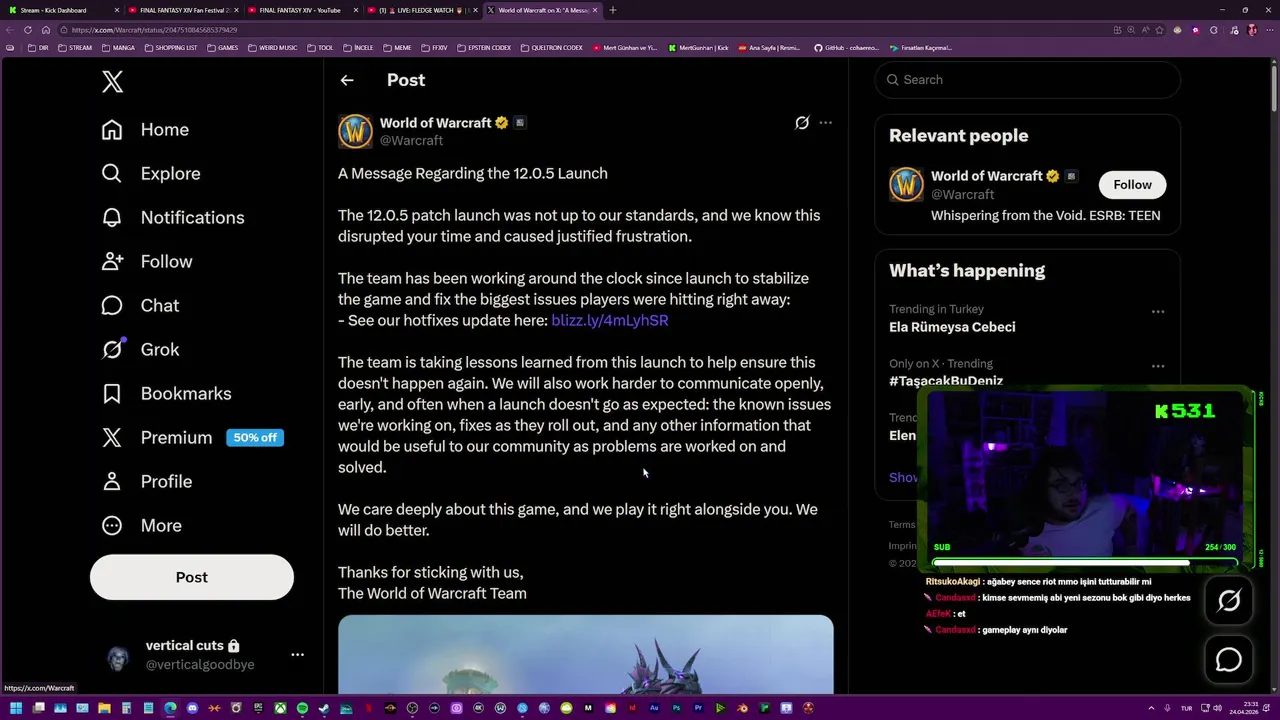Click the white Post button
Image resolution: width=1280 pixels, height=720 pixels.
192,577
